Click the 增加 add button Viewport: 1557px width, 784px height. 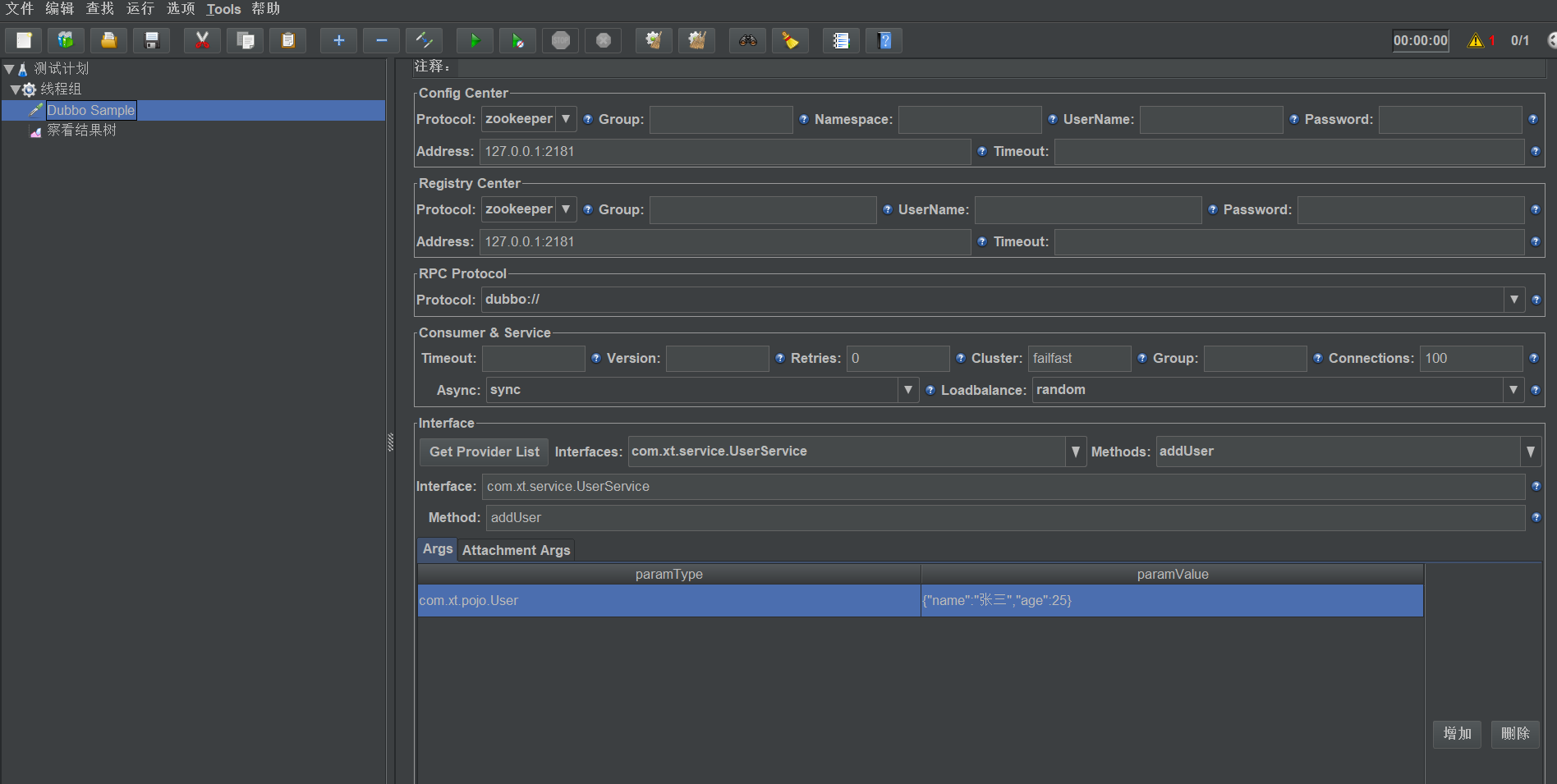[1458, 734]
